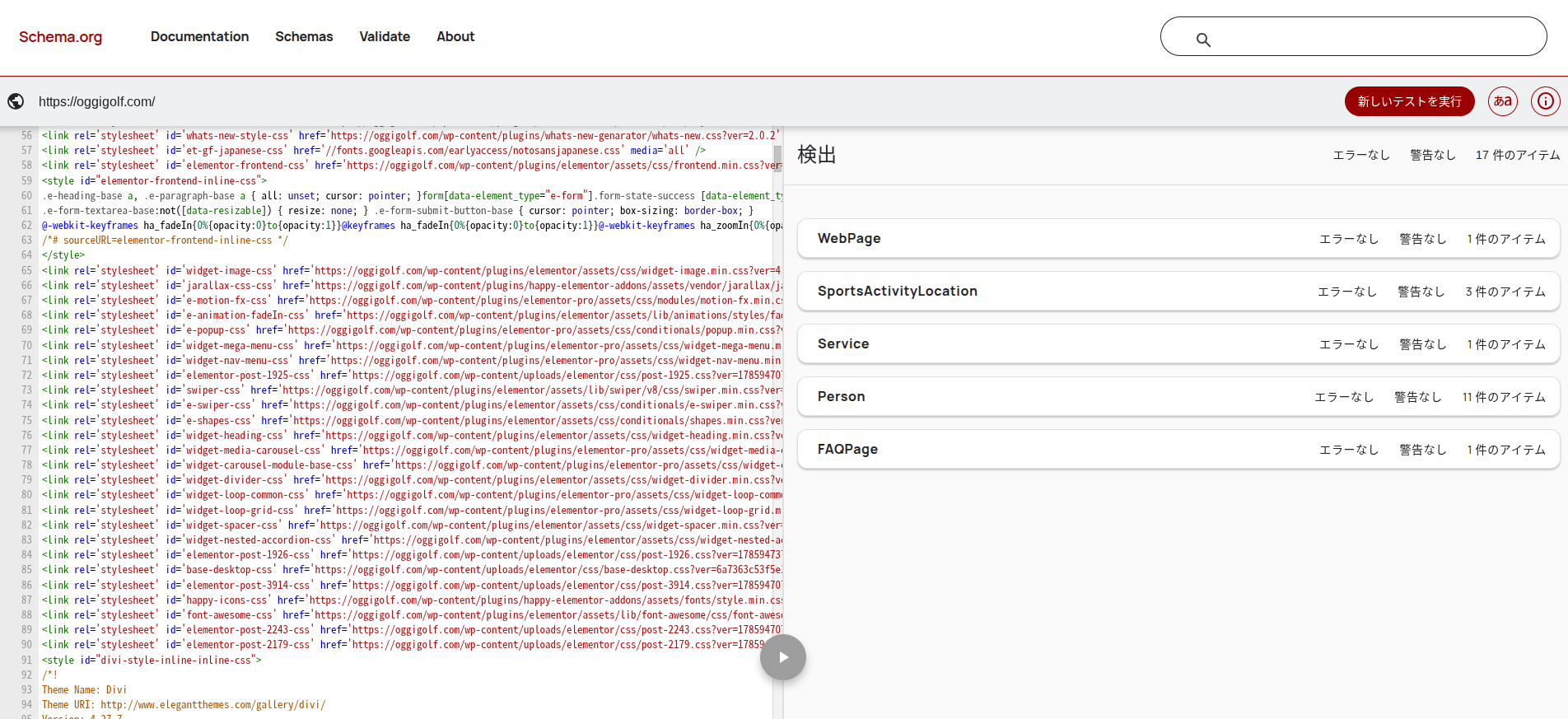Open the info circle icon
Viewport: 1568px width, 719px height.
pos(1546,101)
